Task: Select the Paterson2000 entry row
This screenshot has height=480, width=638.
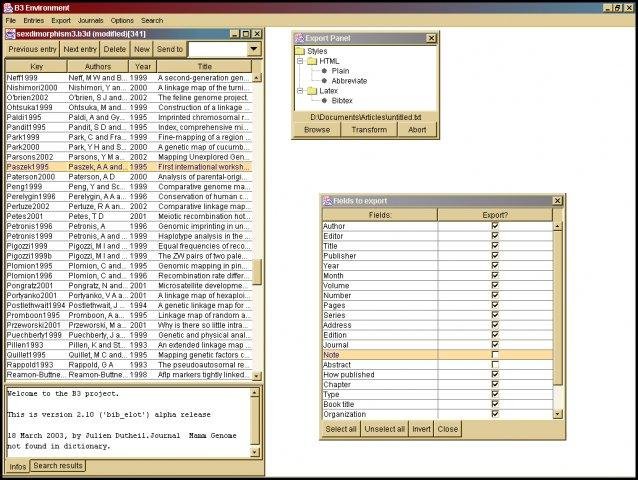Action: (129, 177)
